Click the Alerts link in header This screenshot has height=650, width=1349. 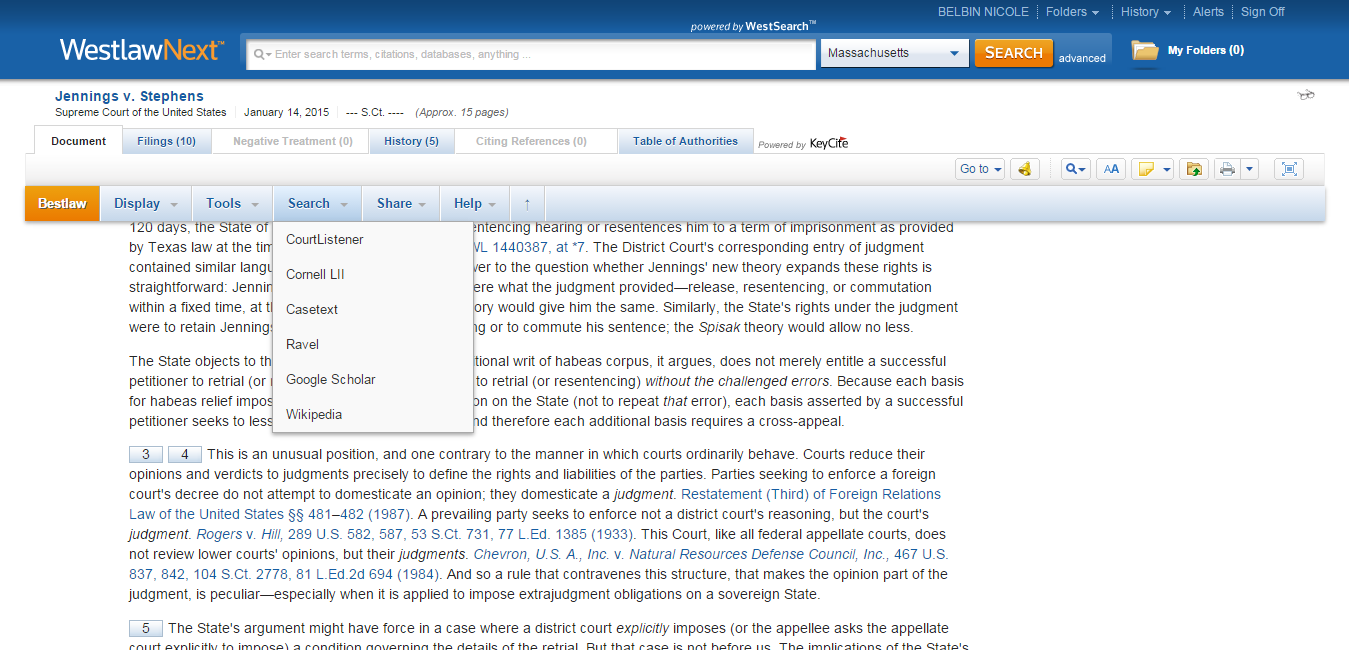tap(1208, 12)
